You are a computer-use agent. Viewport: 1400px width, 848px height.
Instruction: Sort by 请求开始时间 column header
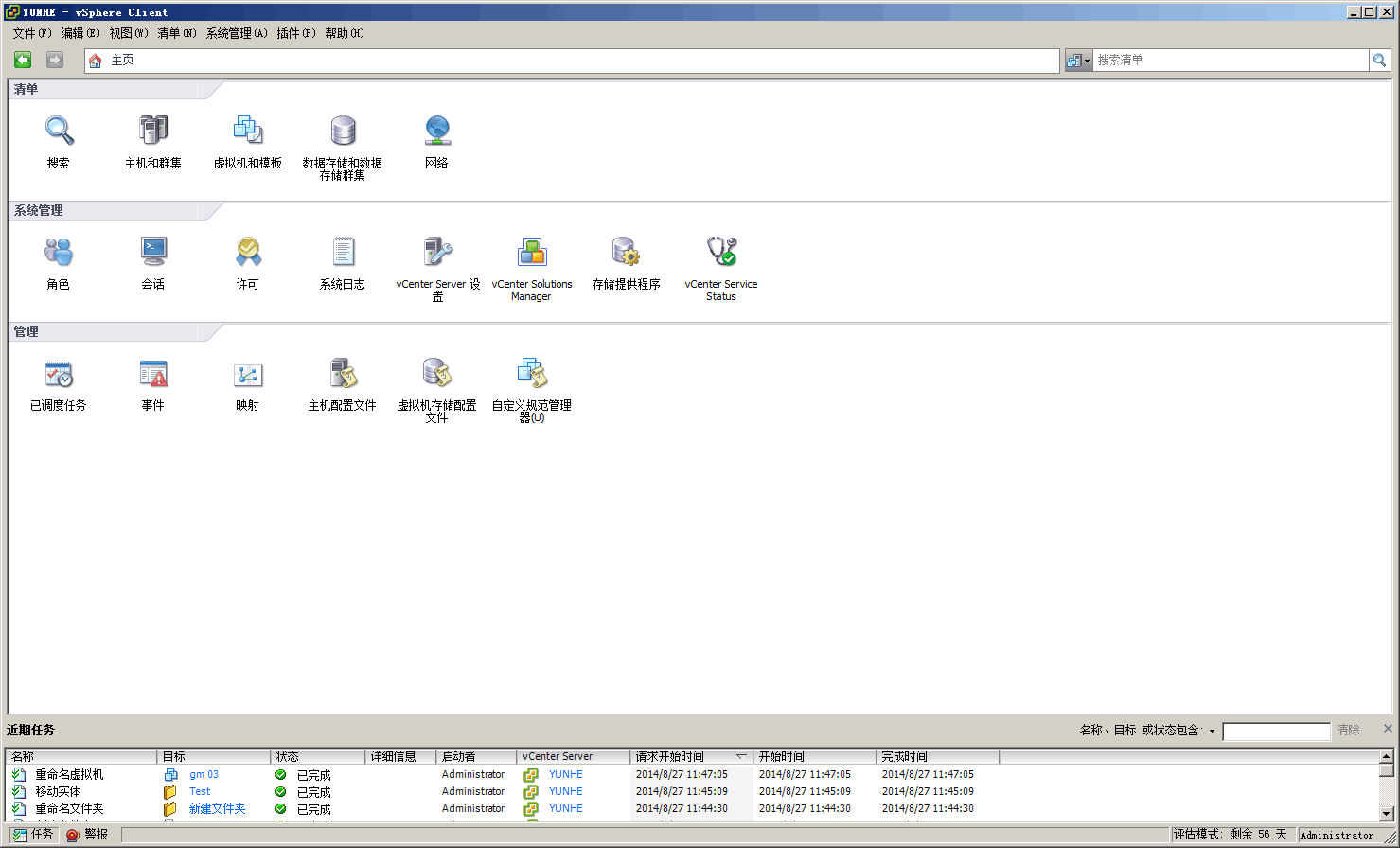691,756
